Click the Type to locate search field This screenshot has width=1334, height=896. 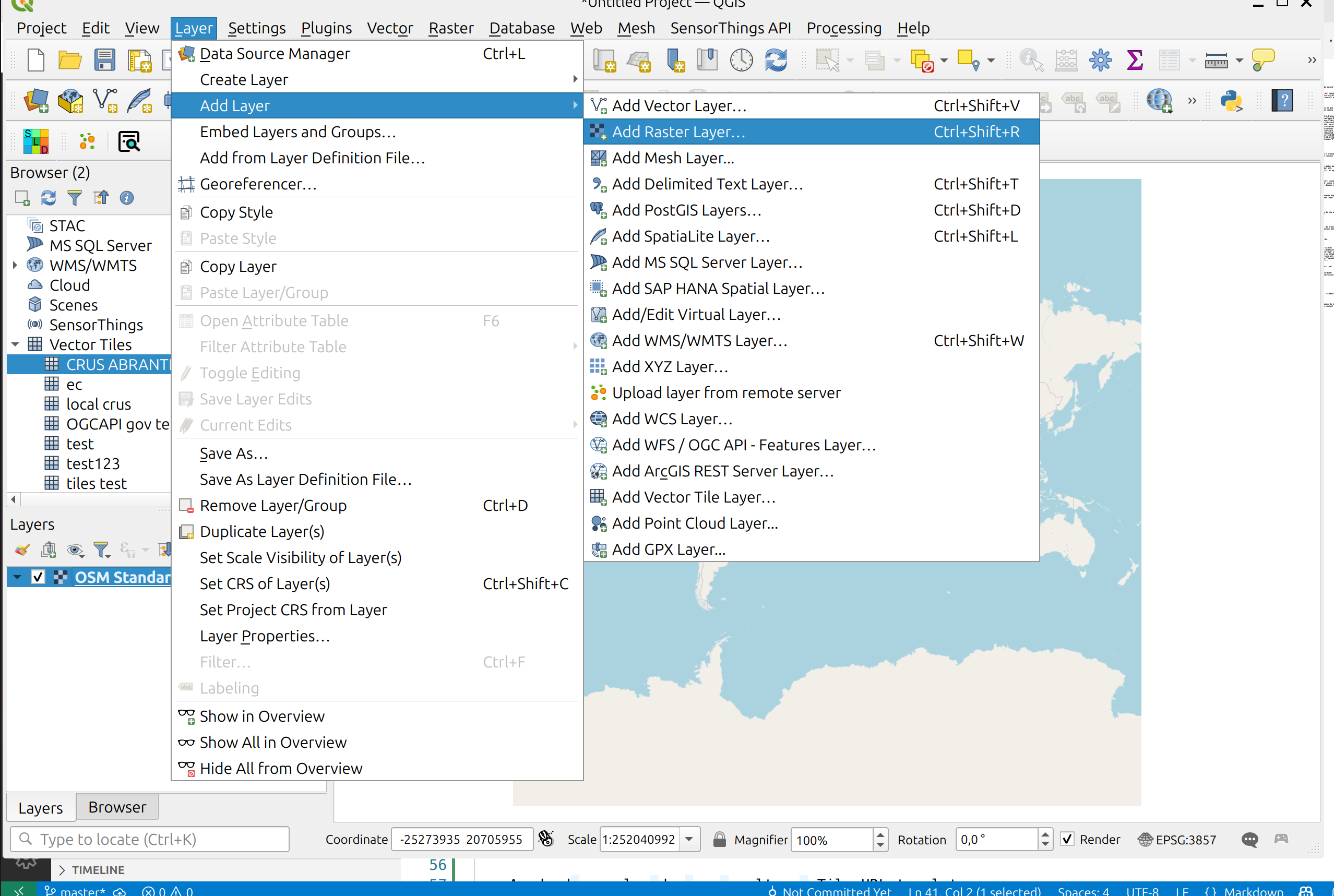pos(150,840)
